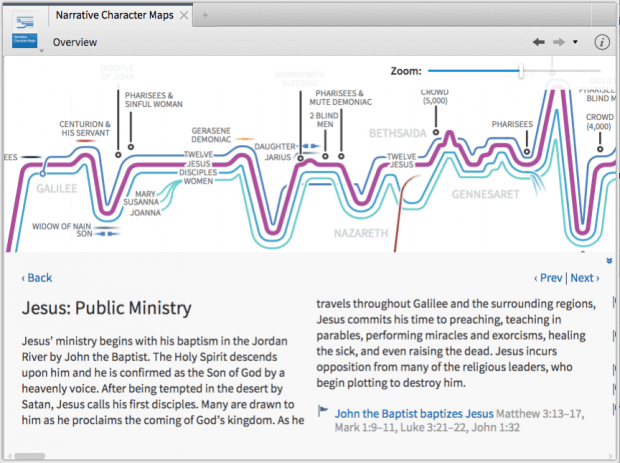Click the flag icon beside John the Baptist event
620x463 pixels.
pyautogui.click(x=323, y=411)
